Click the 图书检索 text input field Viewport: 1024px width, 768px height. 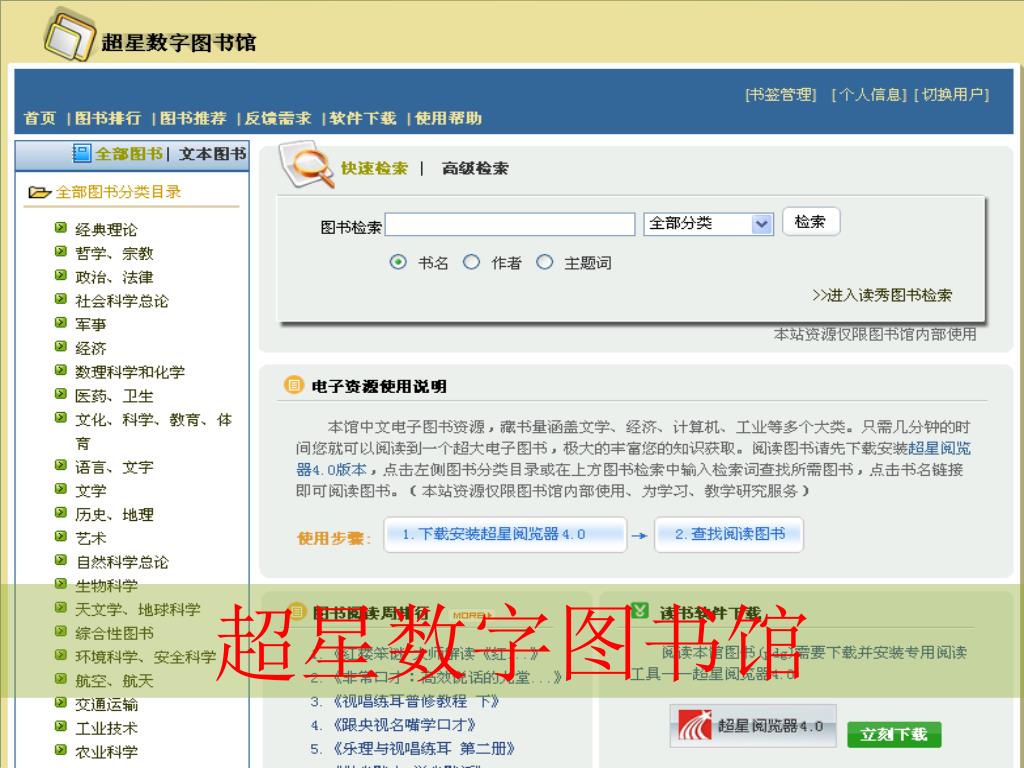510,224
